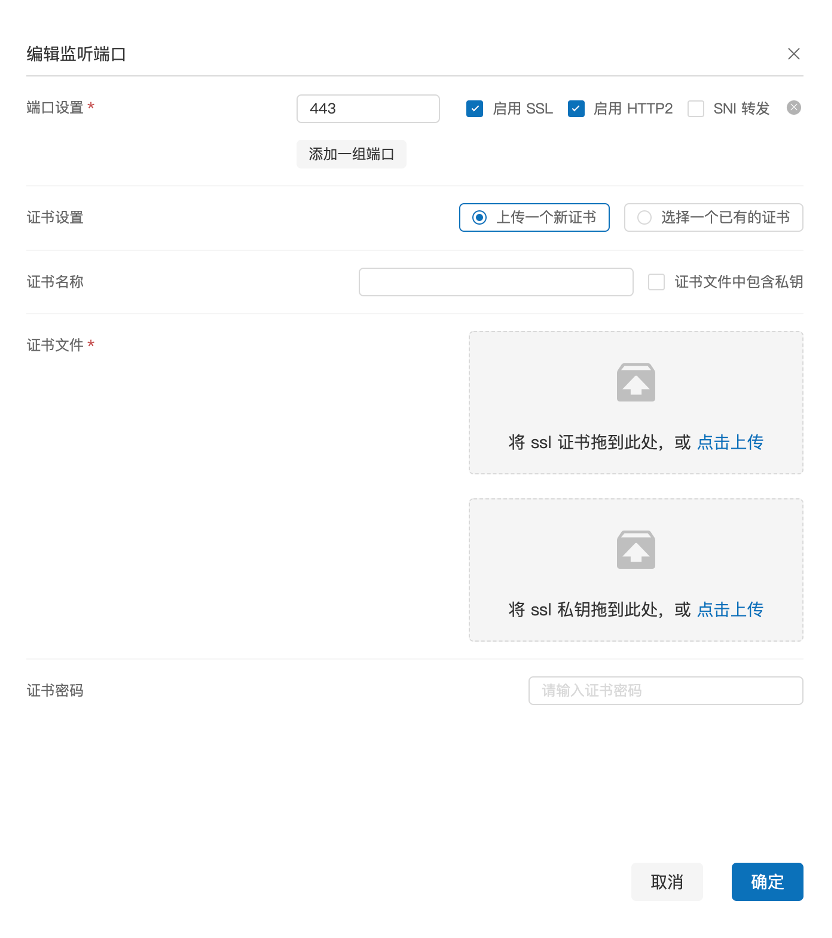Focus the 请输入证书密码 password field
The image size is (832, 938).
[x=665, y=691]
